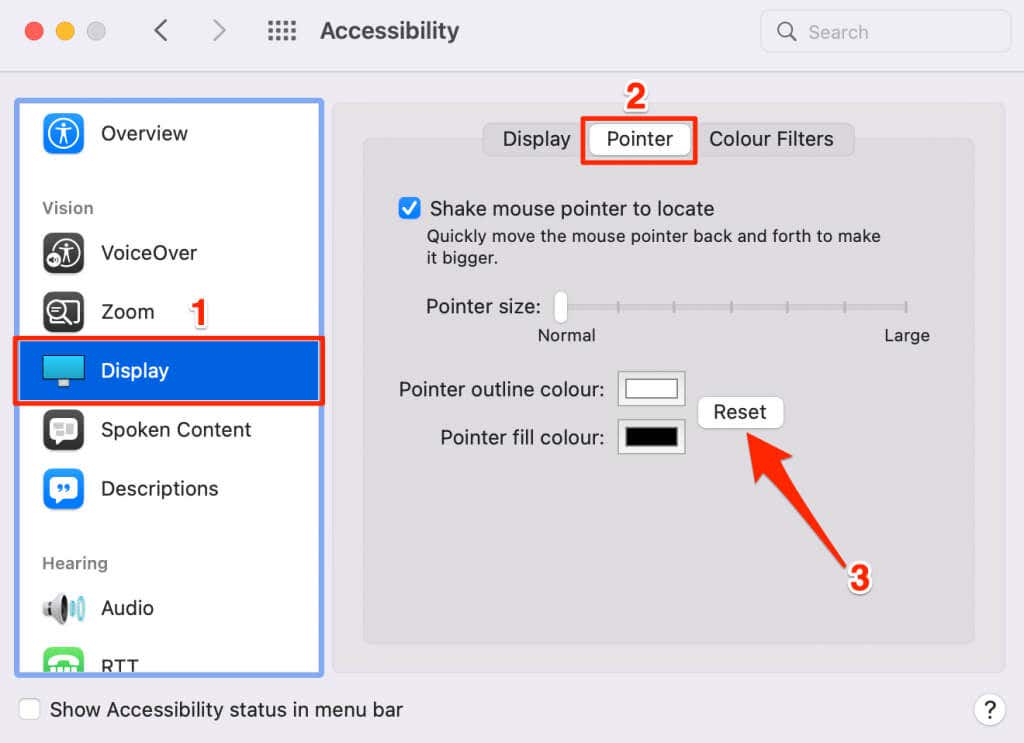This screenshot has width=1024, height=743.
Task: Click the Display monitor icon
Action: (x=63, y=370)
